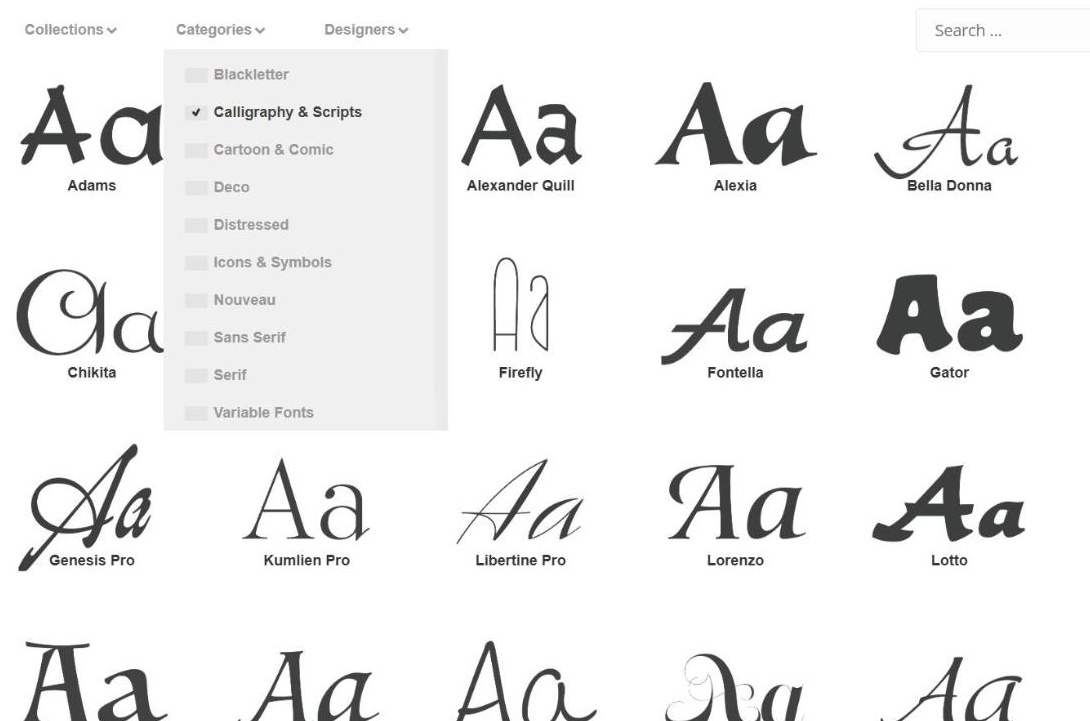The height and width of the screenshot is (721, 1090).
Task: Select the Distressed category checkbox
Action: [x=196, y=225]
